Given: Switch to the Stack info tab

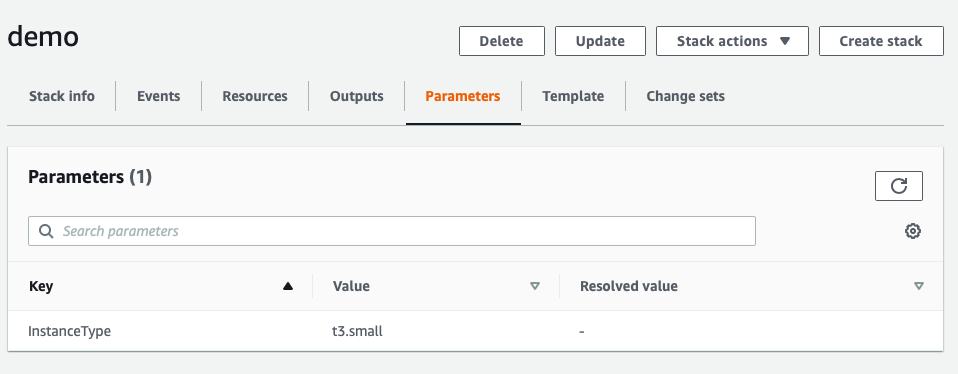Looking at the screenshot, I should [62, 96].
